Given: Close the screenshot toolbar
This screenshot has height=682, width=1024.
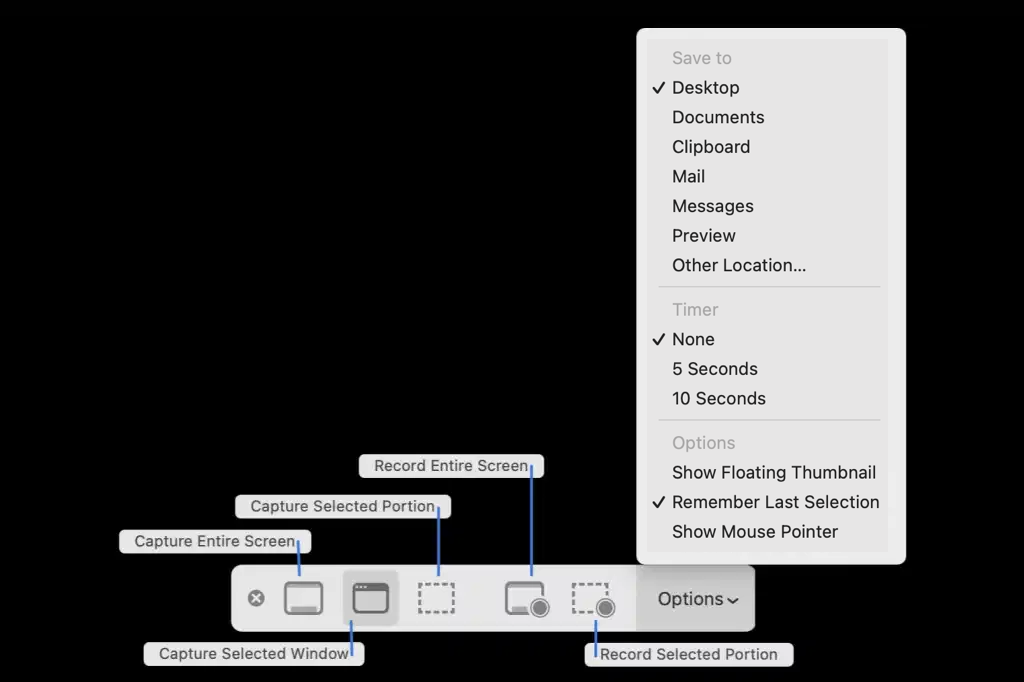Looking at the screenshot, I should pos(256,598).
